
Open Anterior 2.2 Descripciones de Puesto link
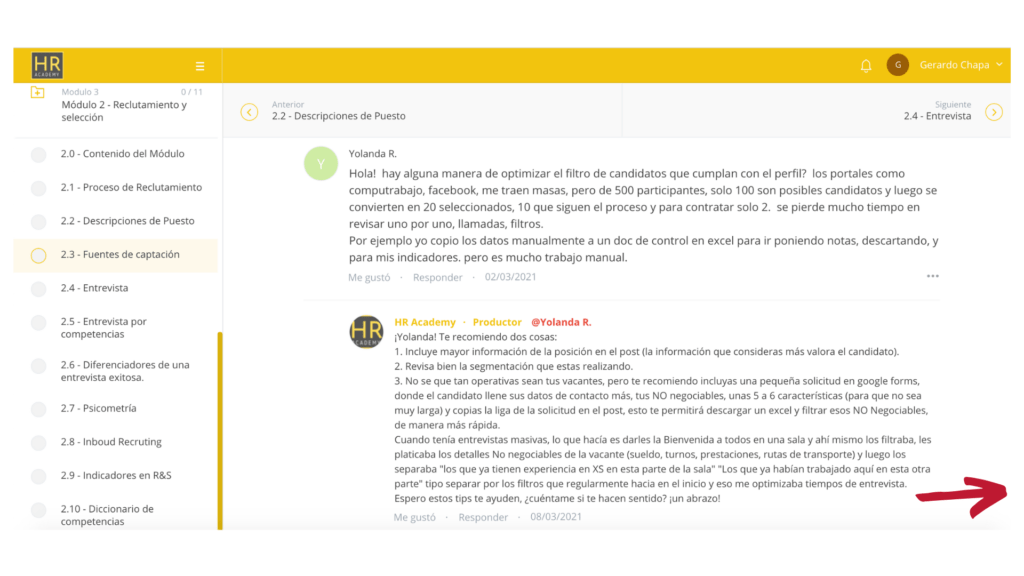coord(338,110)
